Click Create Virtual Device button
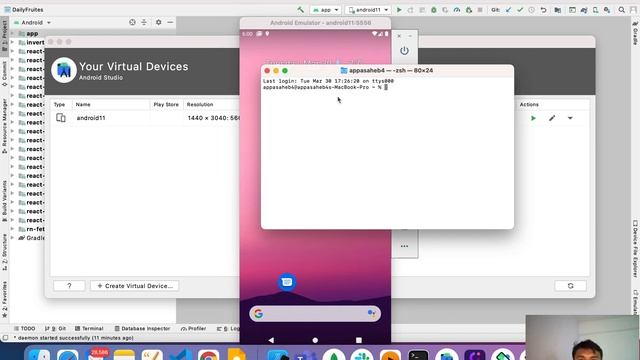The height and width of the screenshot is (360, 640). click(x=135, y=286)
